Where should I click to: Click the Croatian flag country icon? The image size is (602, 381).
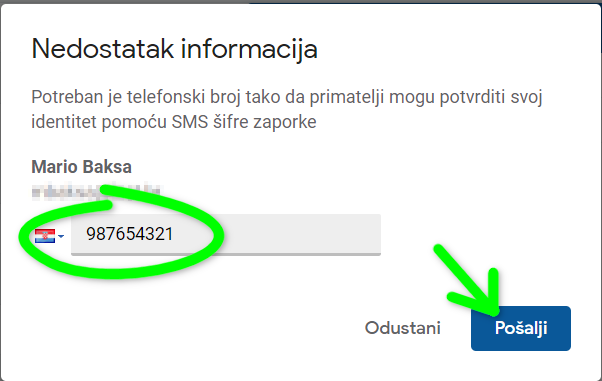pyautogui.click(x=45, y=236)
